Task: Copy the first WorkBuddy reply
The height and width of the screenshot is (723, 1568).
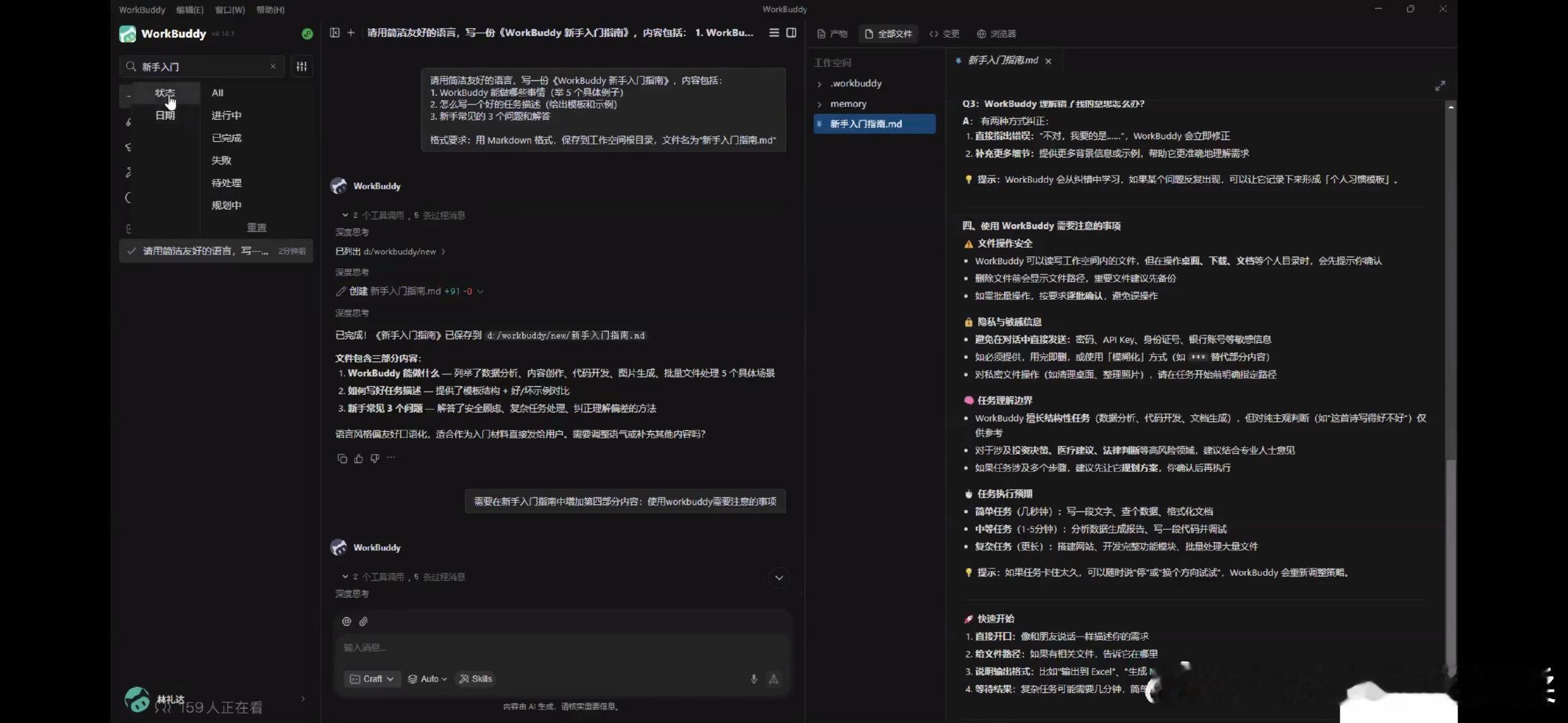Action: pyautogui.click(x=342, y=459)
